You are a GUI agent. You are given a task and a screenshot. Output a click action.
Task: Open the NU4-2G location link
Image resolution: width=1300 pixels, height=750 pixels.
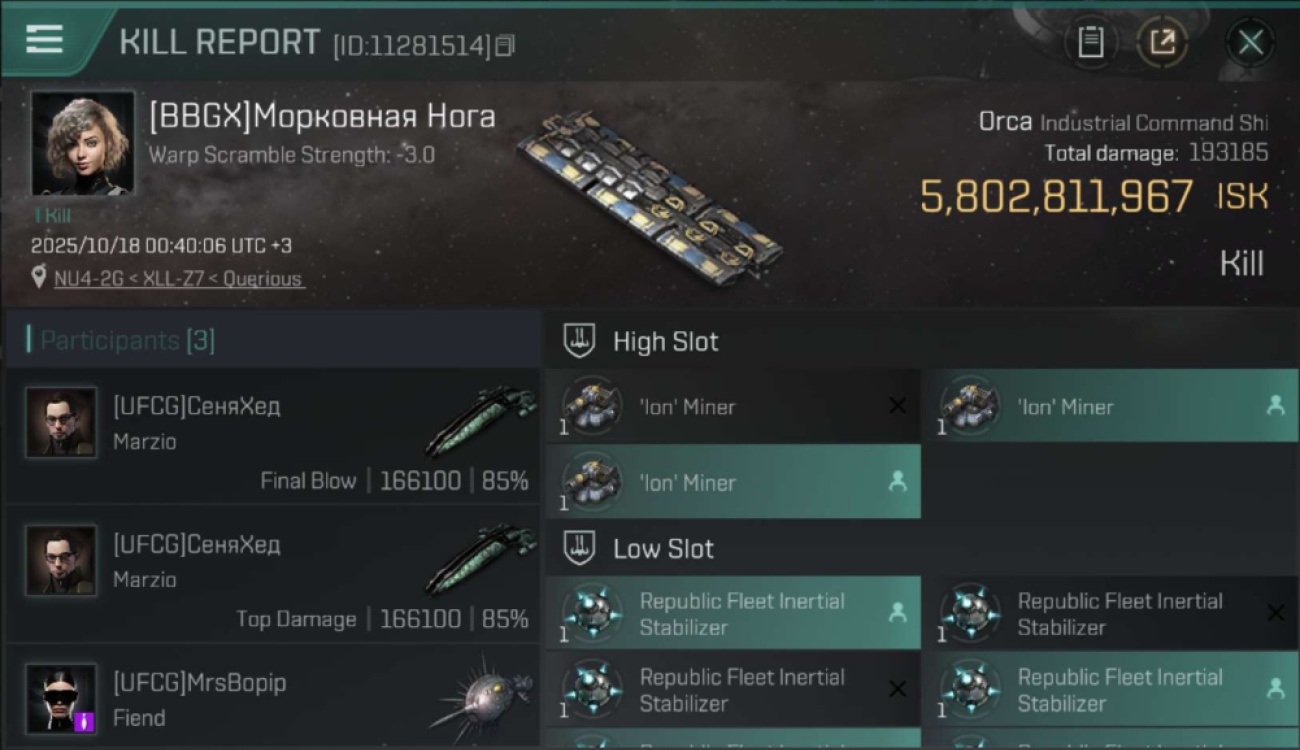coord(178,279)
